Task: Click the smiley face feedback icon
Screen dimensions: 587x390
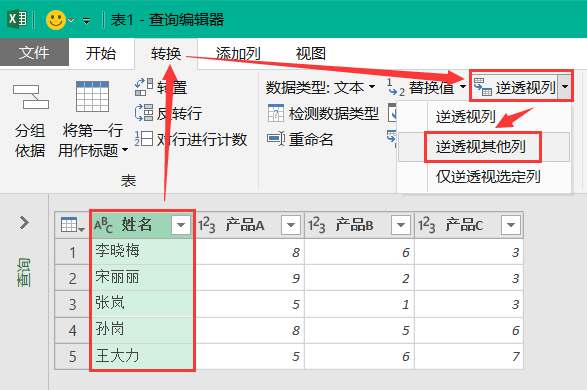Action: [56, 19]
